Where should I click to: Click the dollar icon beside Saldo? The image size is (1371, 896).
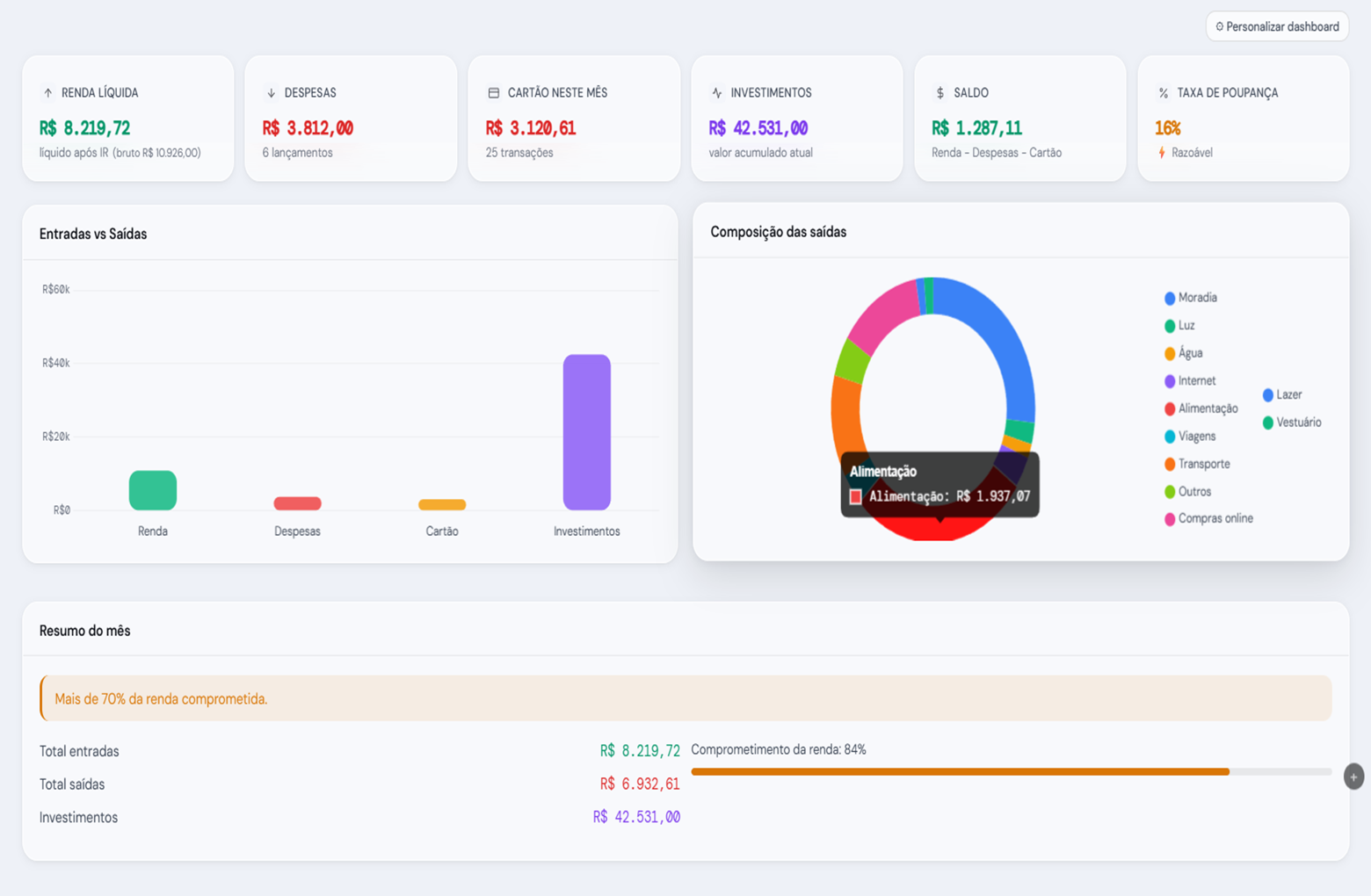940,92
